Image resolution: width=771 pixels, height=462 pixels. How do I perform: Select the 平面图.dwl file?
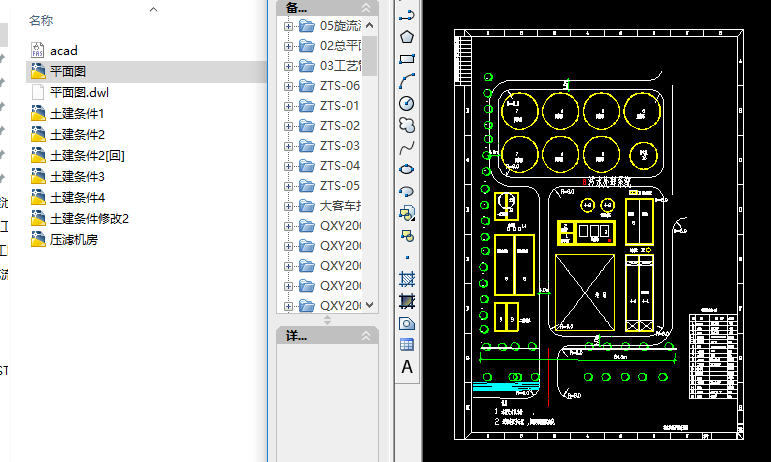79,92
